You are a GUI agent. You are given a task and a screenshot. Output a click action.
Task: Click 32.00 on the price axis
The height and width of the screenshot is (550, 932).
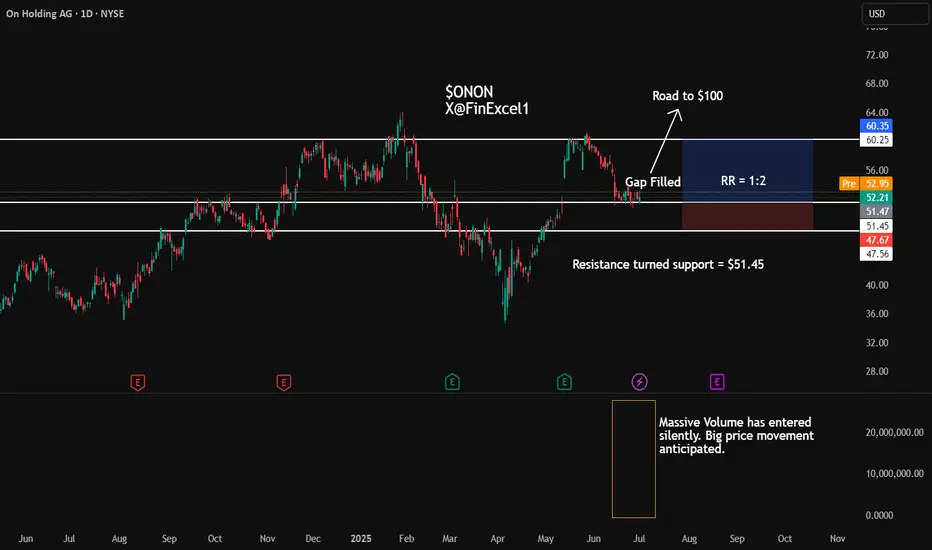click(x=877, y=342)
